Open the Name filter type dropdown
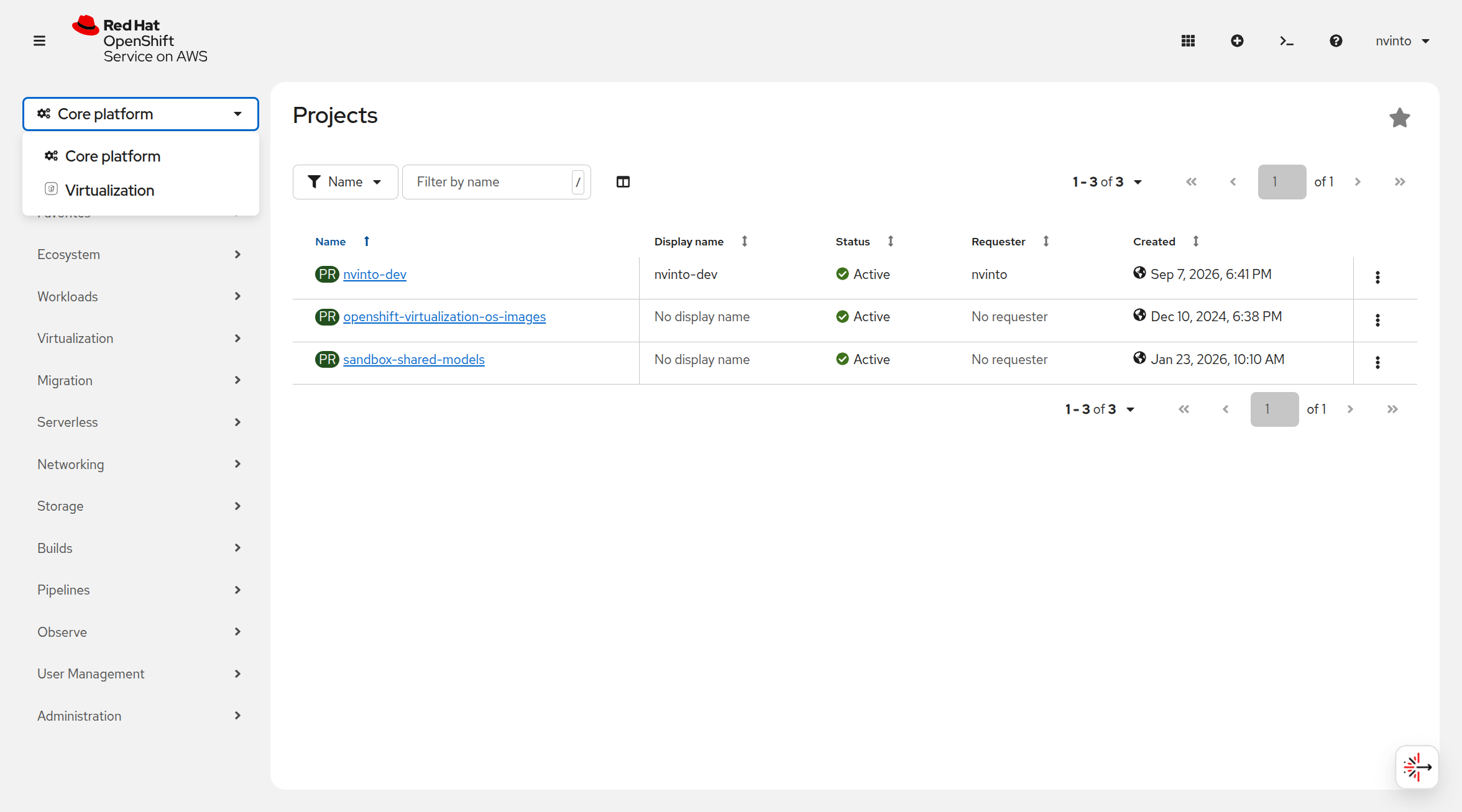Image resolution: width=1462 pixels, height=812 pixels. click(345, 182)
